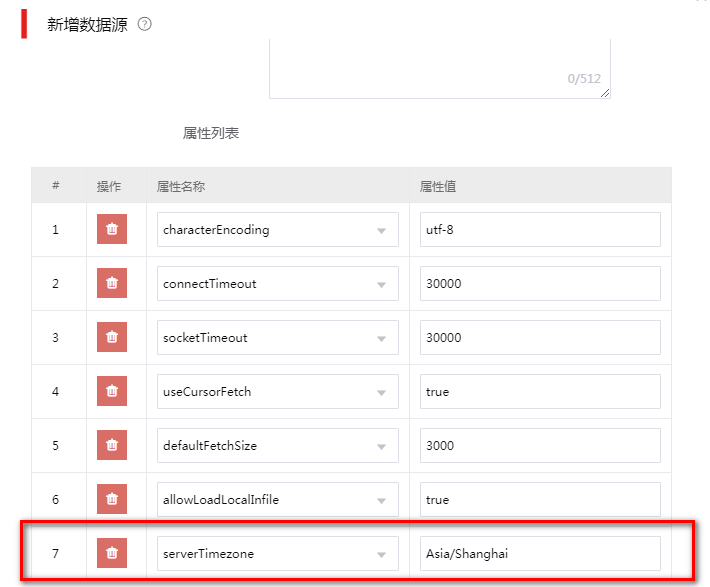Click the description textarea with 0/512 counter
Screen dimensions: 710x587
tap(440, 69)
